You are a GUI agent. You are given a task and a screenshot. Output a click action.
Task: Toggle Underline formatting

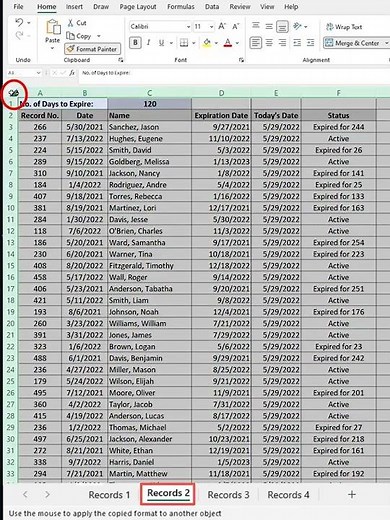tap(161, 43)
